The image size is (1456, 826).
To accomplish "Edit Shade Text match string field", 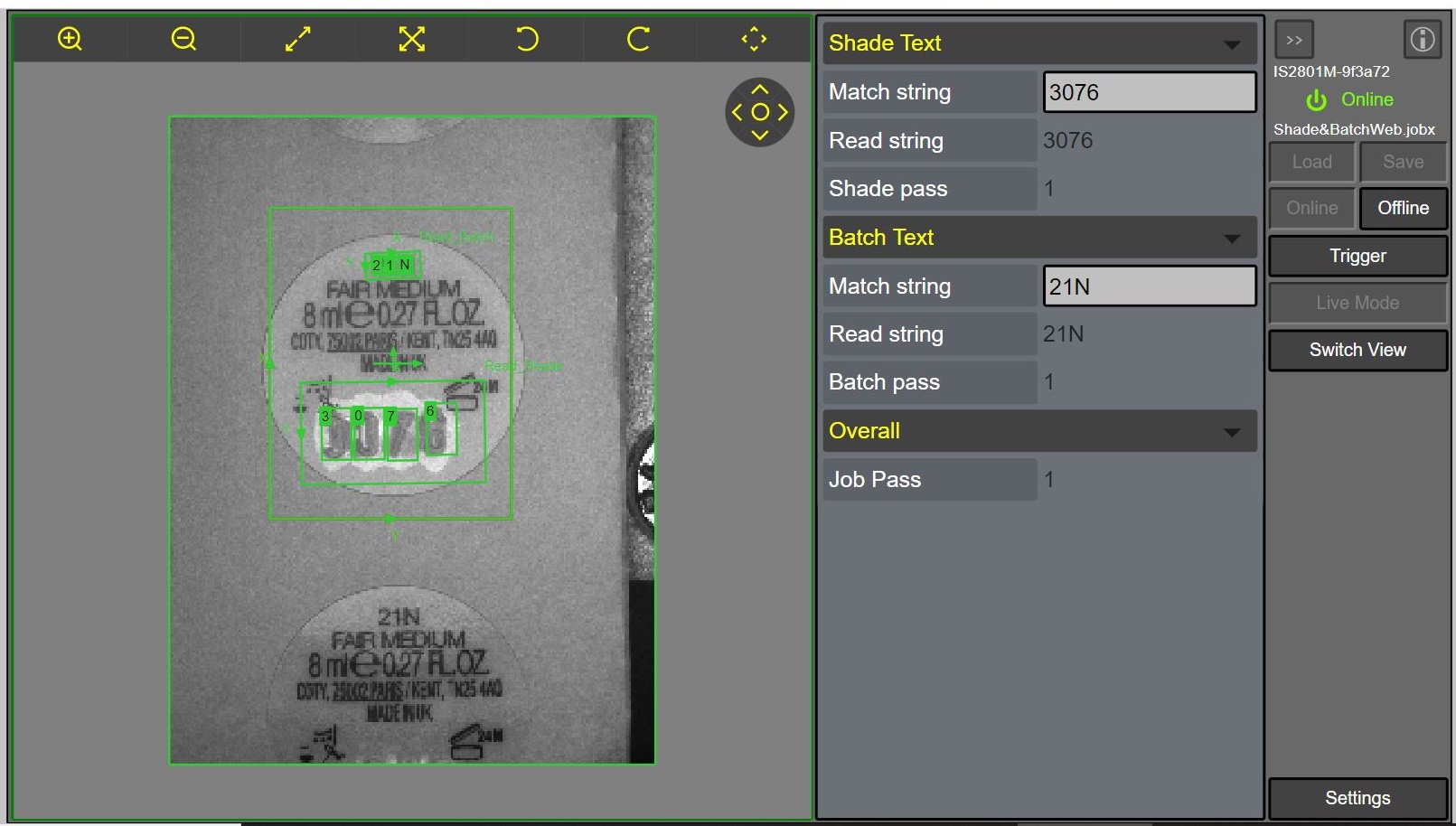I will [x=1150, y=92].
